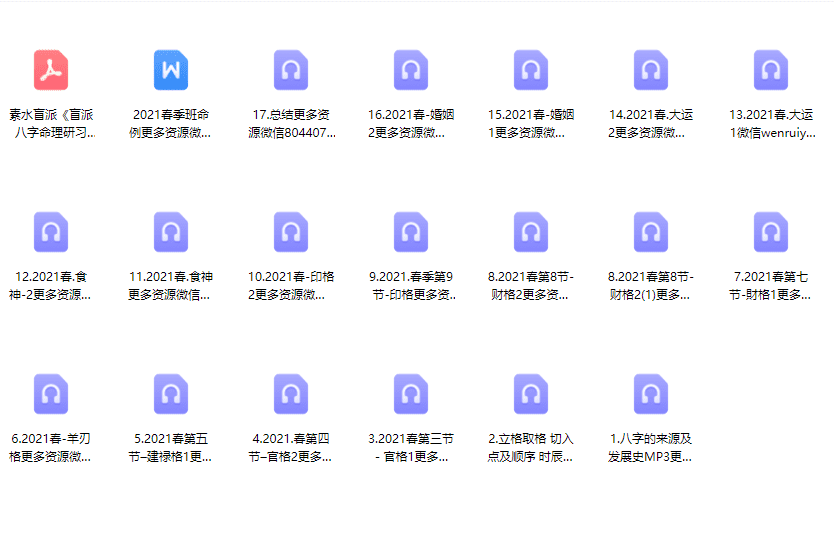Open the audio icon for 9.2021.春季第9节-印格
Screen dimensions: 834x537
[411, 232]
